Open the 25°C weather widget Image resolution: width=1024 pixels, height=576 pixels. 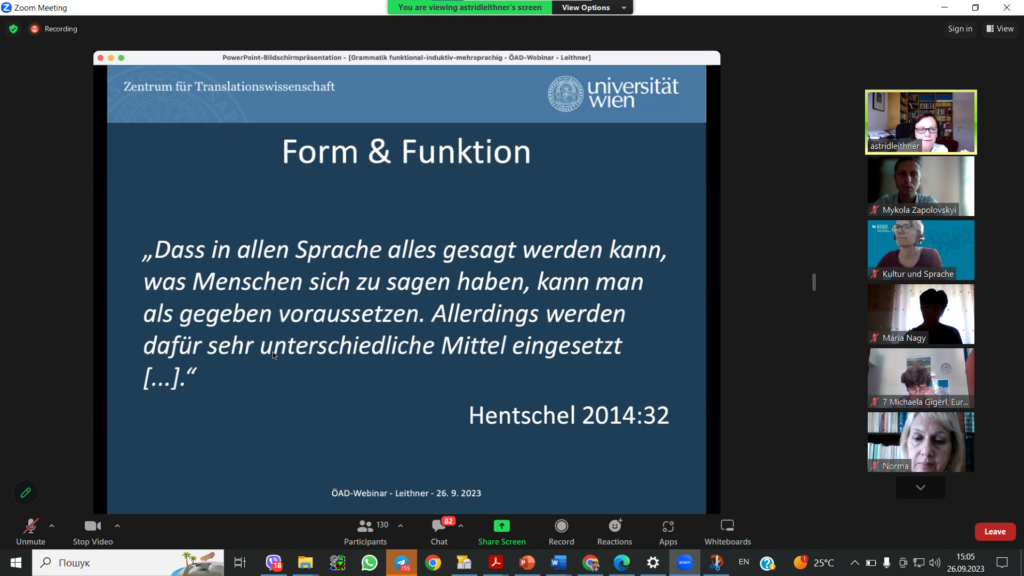(814, 562)
